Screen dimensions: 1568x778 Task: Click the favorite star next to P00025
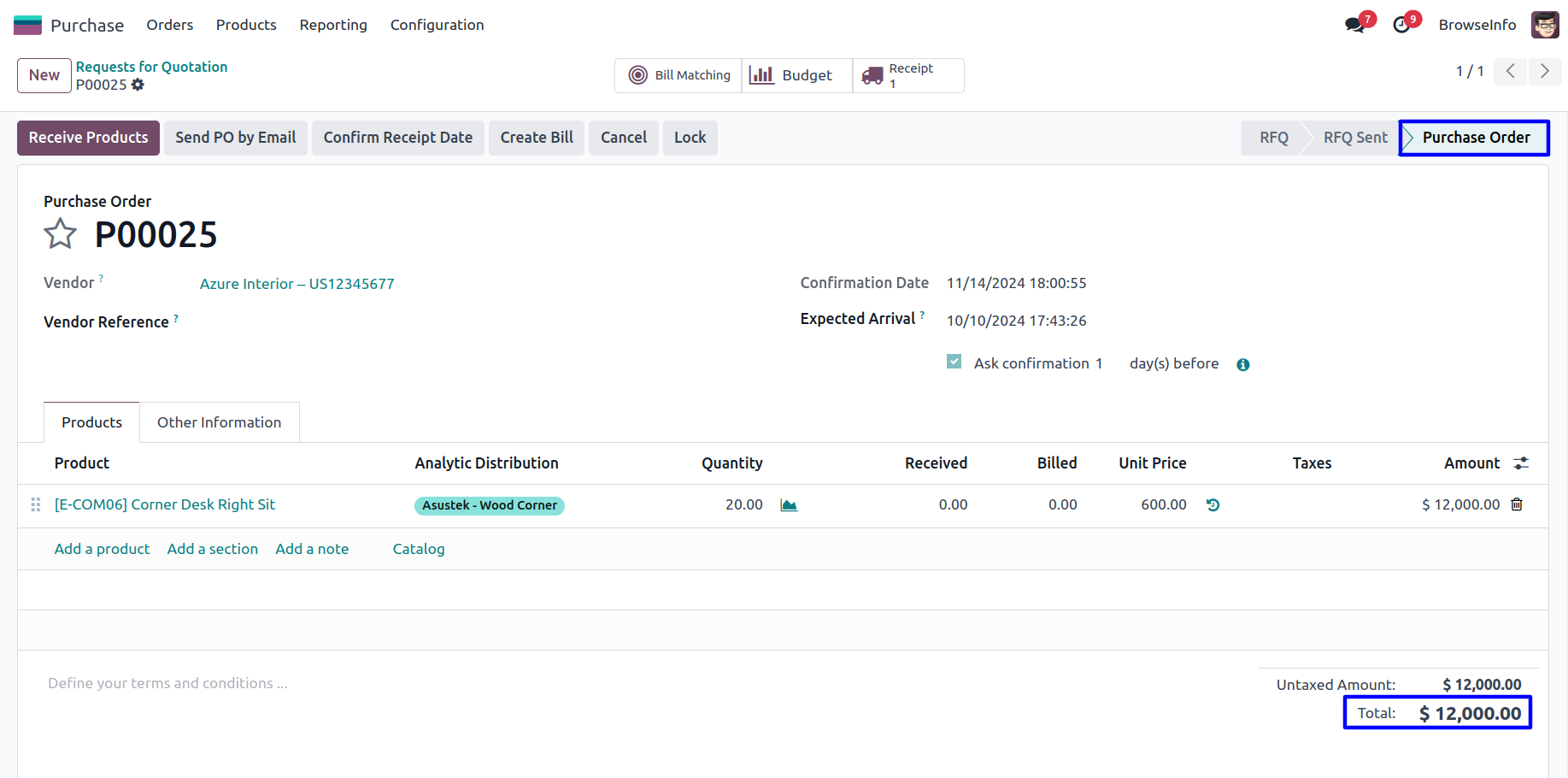click(x=60, y=233)
